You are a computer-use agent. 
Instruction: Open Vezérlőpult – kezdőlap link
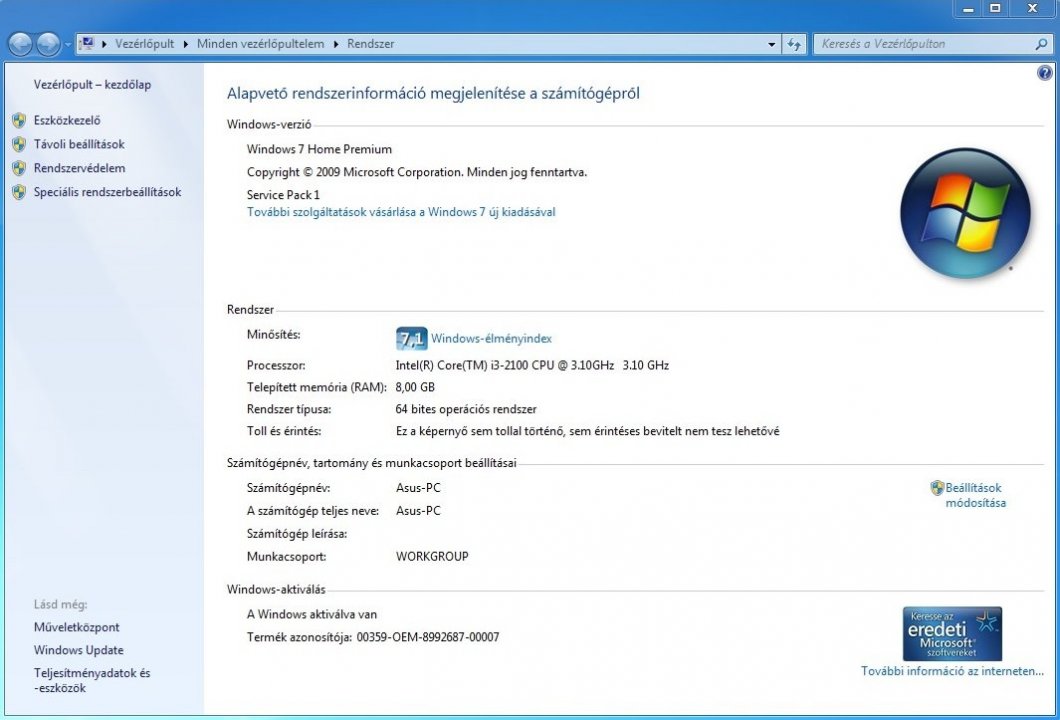pos(93,85)
